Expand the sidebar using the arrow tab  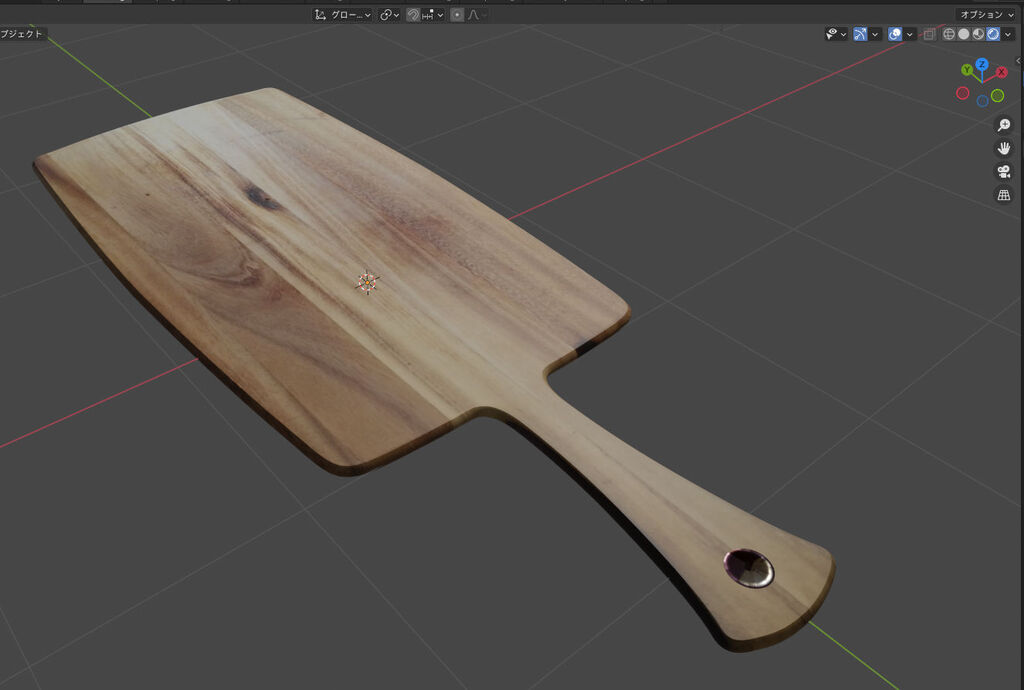(x=1019, y=61)
